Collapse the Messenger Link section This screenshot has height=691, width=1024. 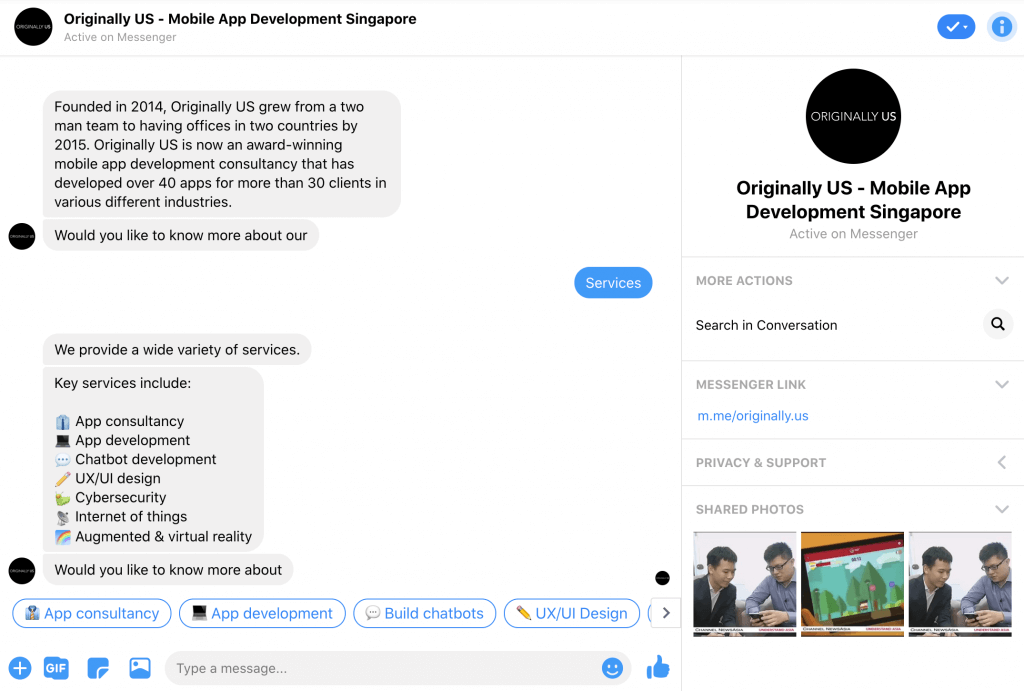pyautogui.click(x=1002, y=385)
